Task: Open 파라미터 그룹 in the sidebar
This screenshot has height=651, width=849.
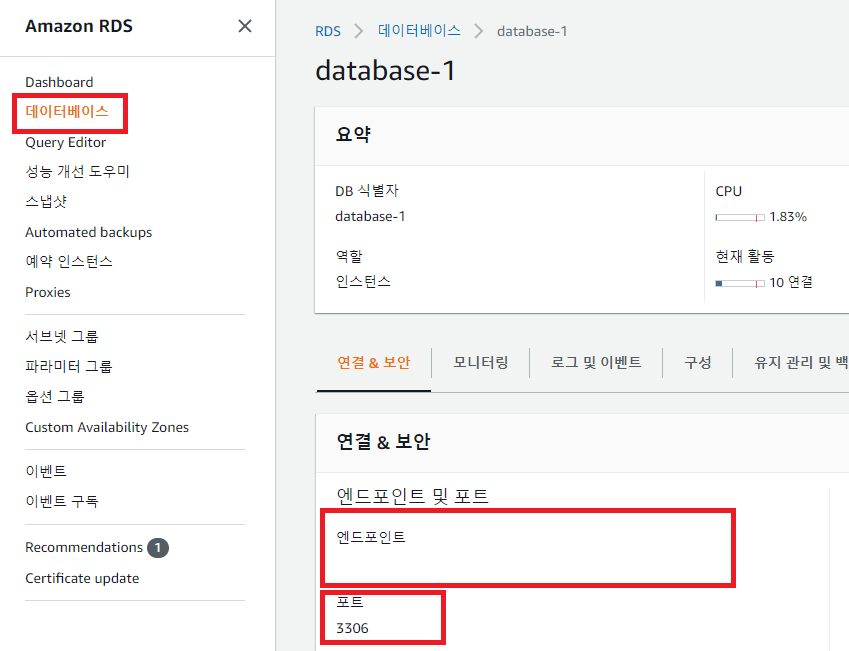Action: click(x=69, y=367)
